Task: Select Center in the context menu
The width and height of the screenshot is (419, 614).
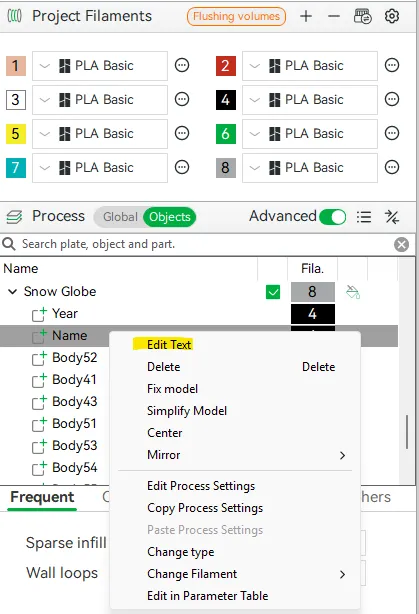Action: click(x=235, y=433)
